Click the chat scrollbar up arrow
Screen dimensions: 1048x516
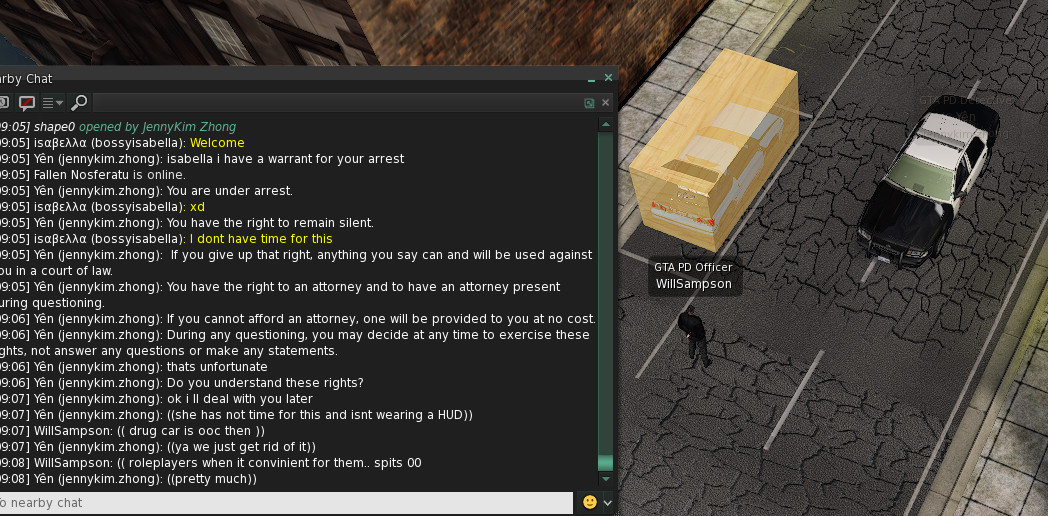[606, 124]
